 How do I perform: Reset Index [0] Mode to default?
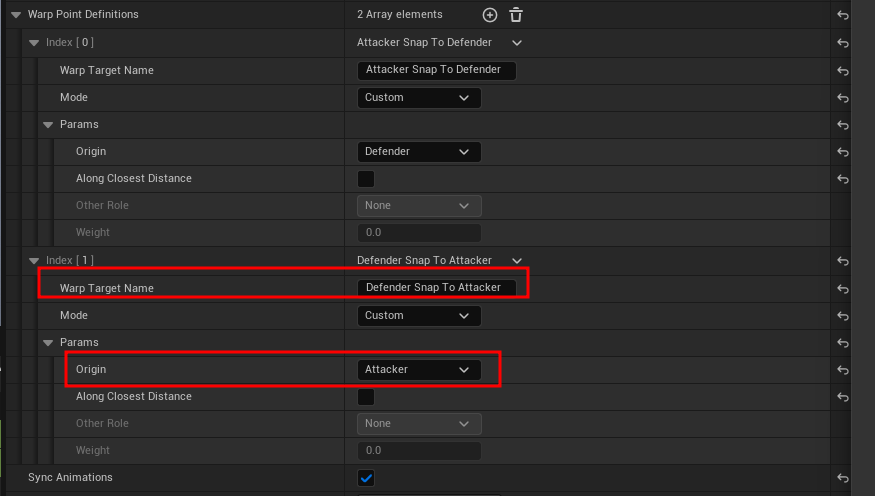843,98
